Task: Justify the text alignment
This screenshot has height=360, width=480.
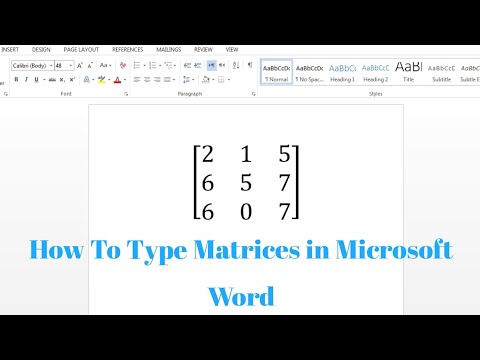Action: pos(168,80)
